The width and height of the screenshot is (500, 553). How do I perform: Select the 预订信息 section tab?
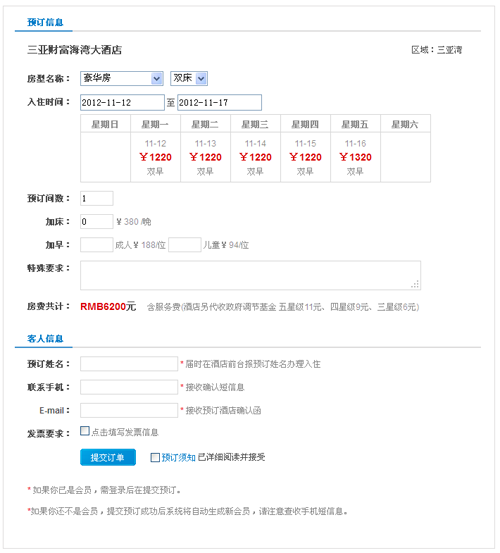click(x=45, y=22)
